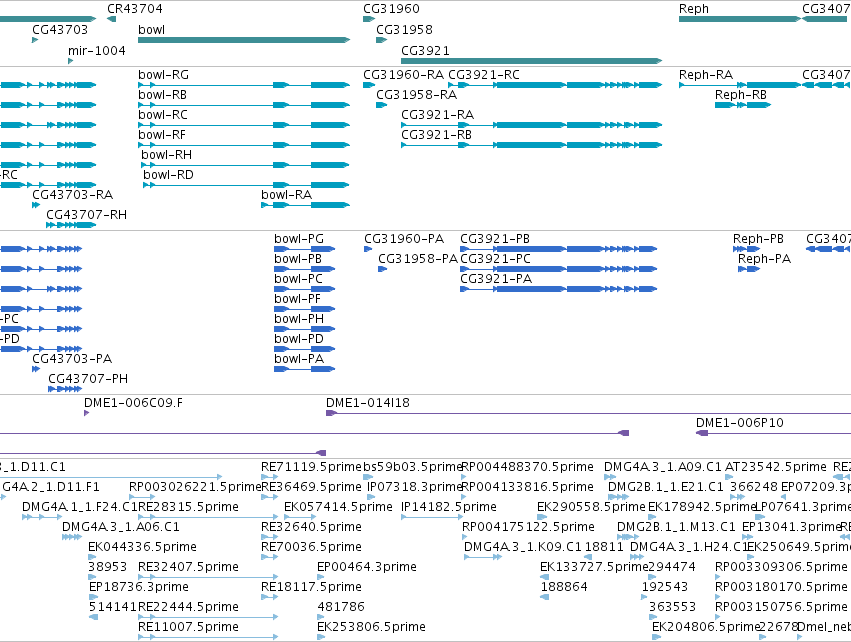
Task: Click EST RP004488370.5prime
Action: [464, 477]
